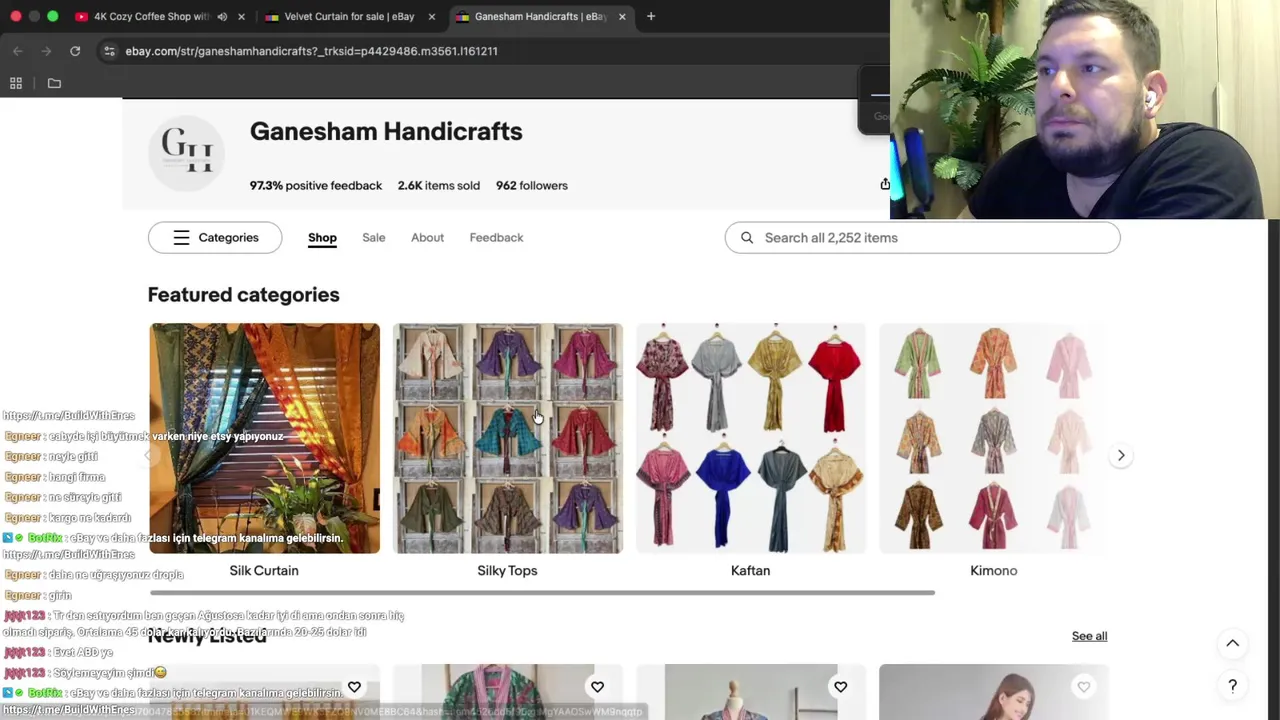
Task: Close the Ganesham Handicrafts tab
Action: (622, 16)
